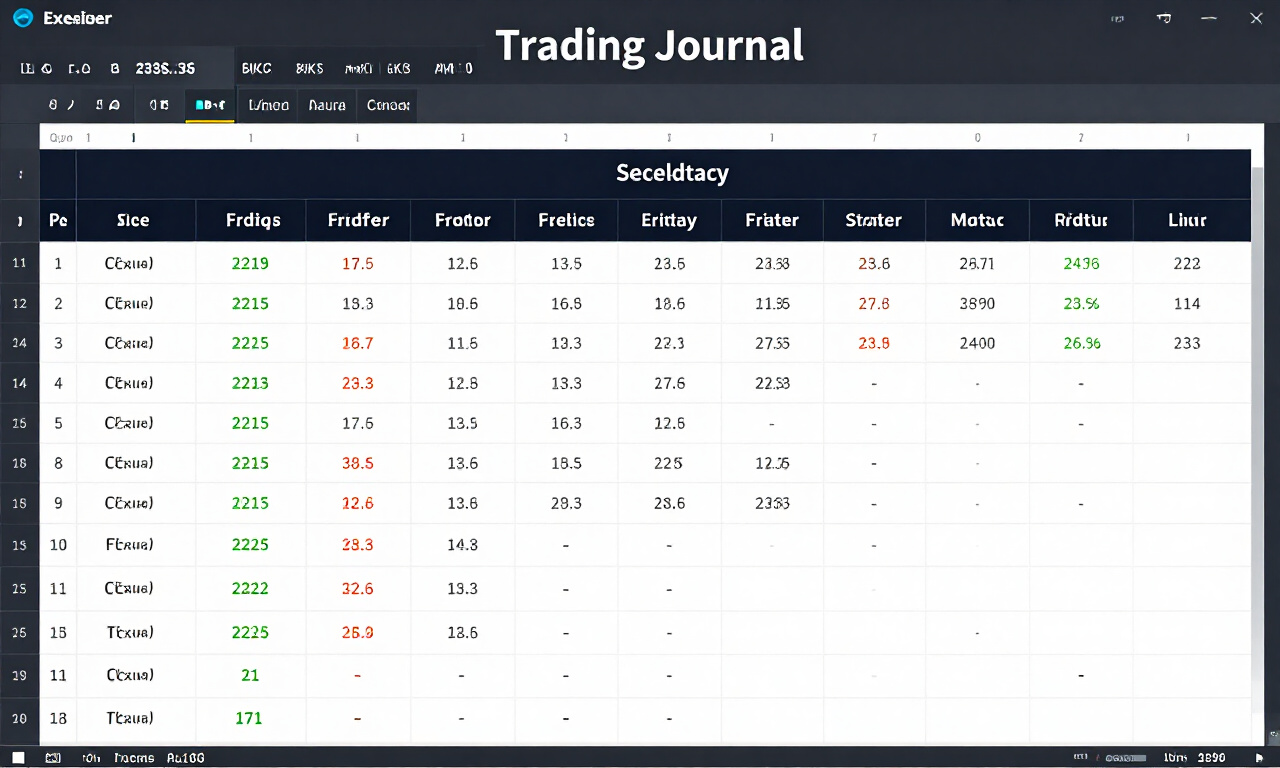Click the 11.35 cell in Frater column
This screenshot has width=1280, height=768.
pyautogui.click(x=772, y=304)
